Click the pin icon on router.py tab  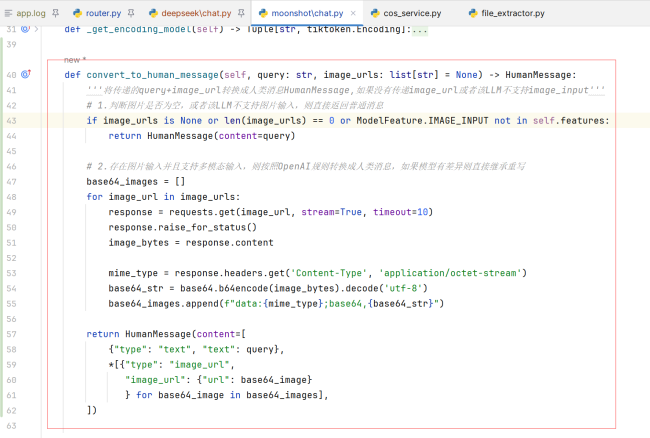[131, 13]
